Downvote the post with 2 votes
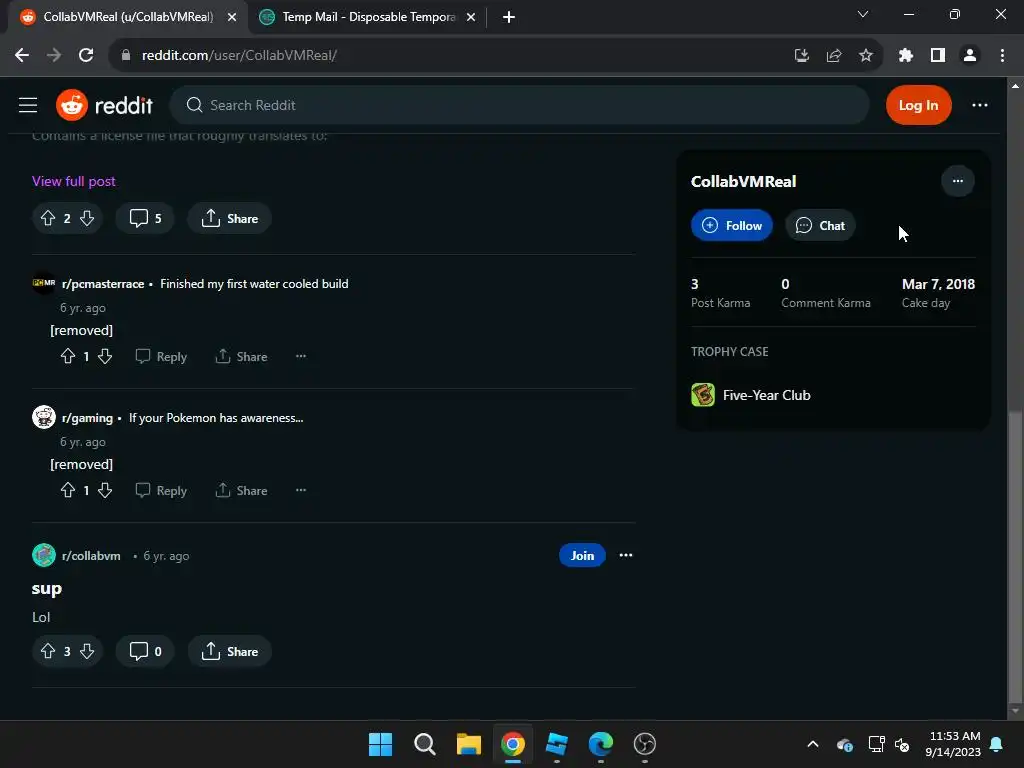This screenshot has height=768, width=1024. [87, 218]
